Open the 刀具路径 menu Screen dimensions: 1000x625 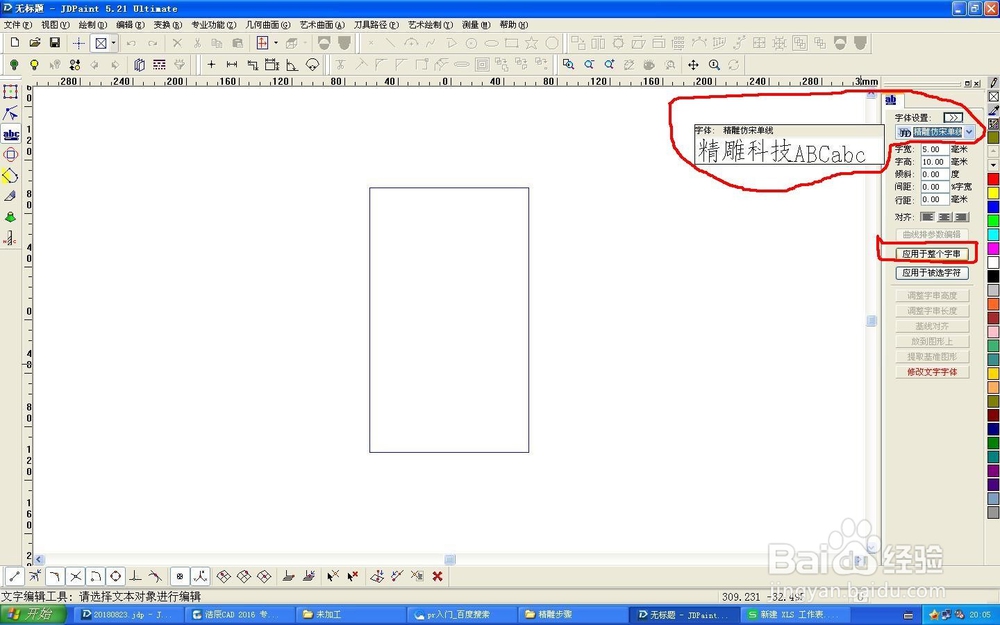376,25
